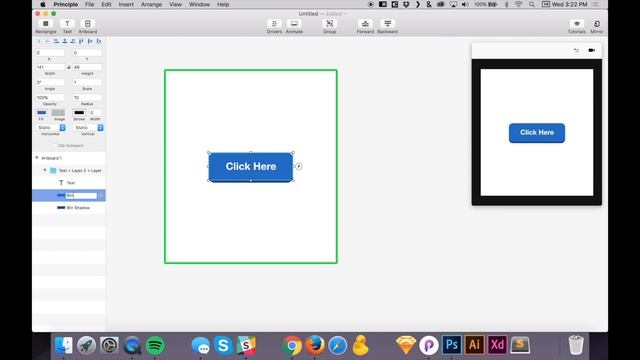640x360 pixels.
Task: Click the layer name edit field
Action: coord(82,196)
